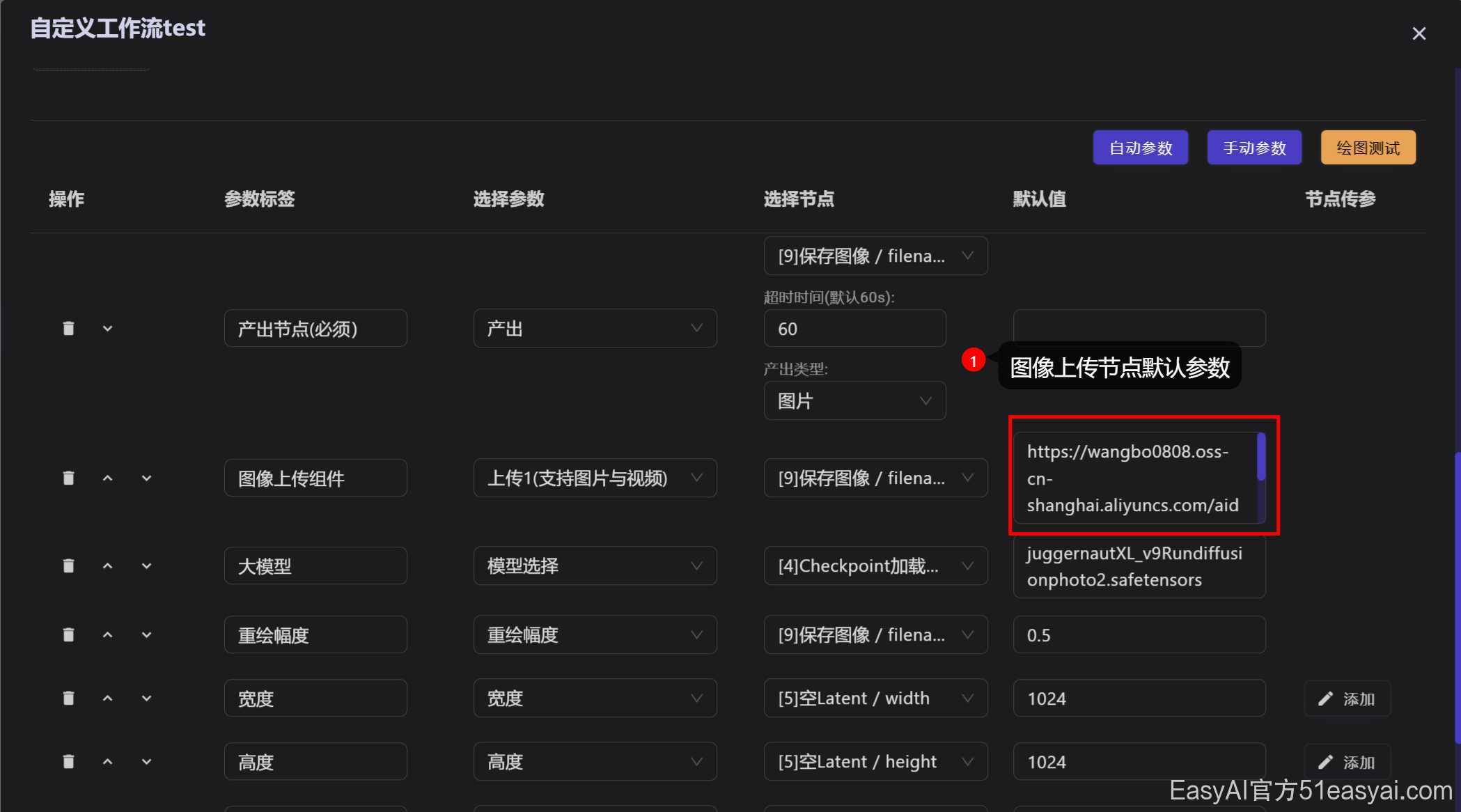Delete the 重绘幅度 row

point(68,634)
